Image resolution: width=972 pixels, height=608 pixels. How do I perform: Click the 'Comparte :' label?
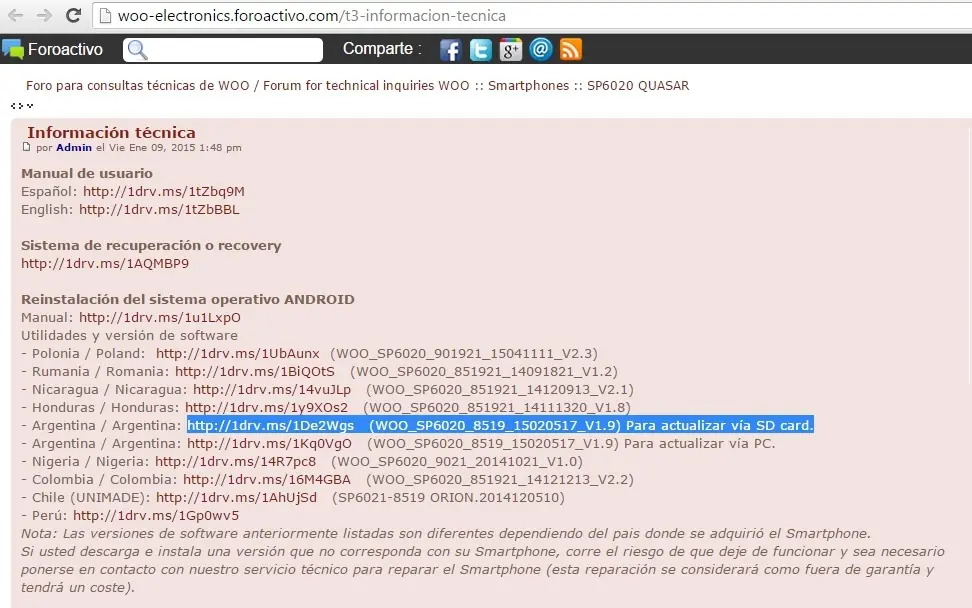tap(382, 48)
